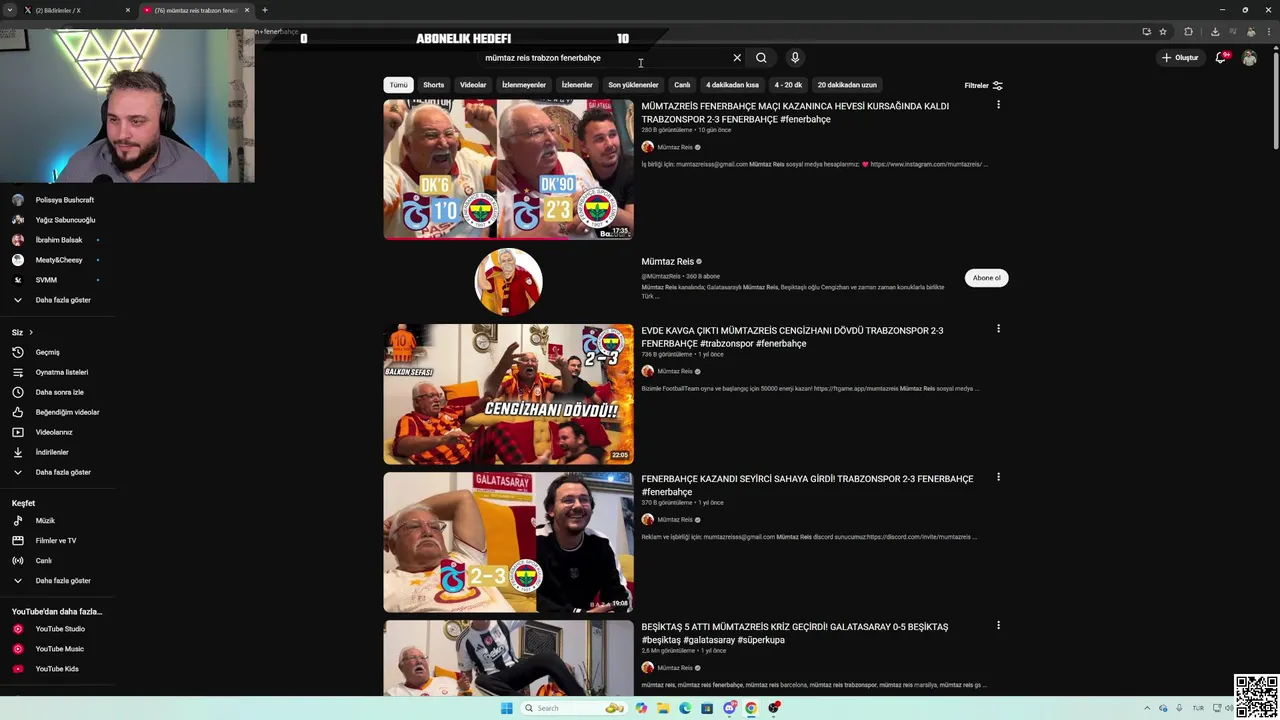Open Mümtaz Reis channel name in channel result

[x=667, y=262]
